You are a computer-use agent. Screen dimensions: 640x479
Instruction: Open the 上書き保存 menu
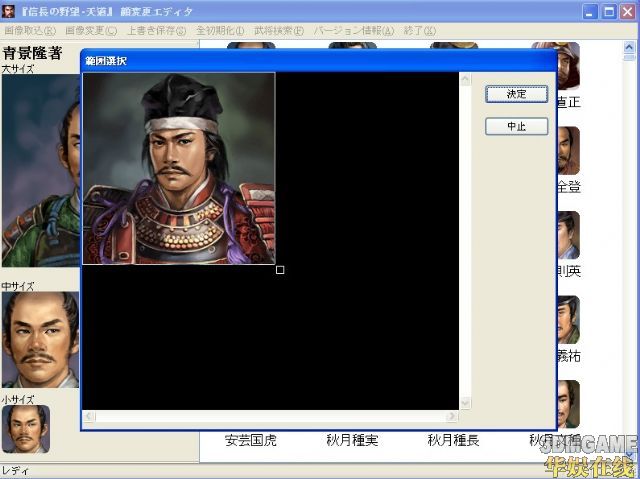[x=157, y=31]
